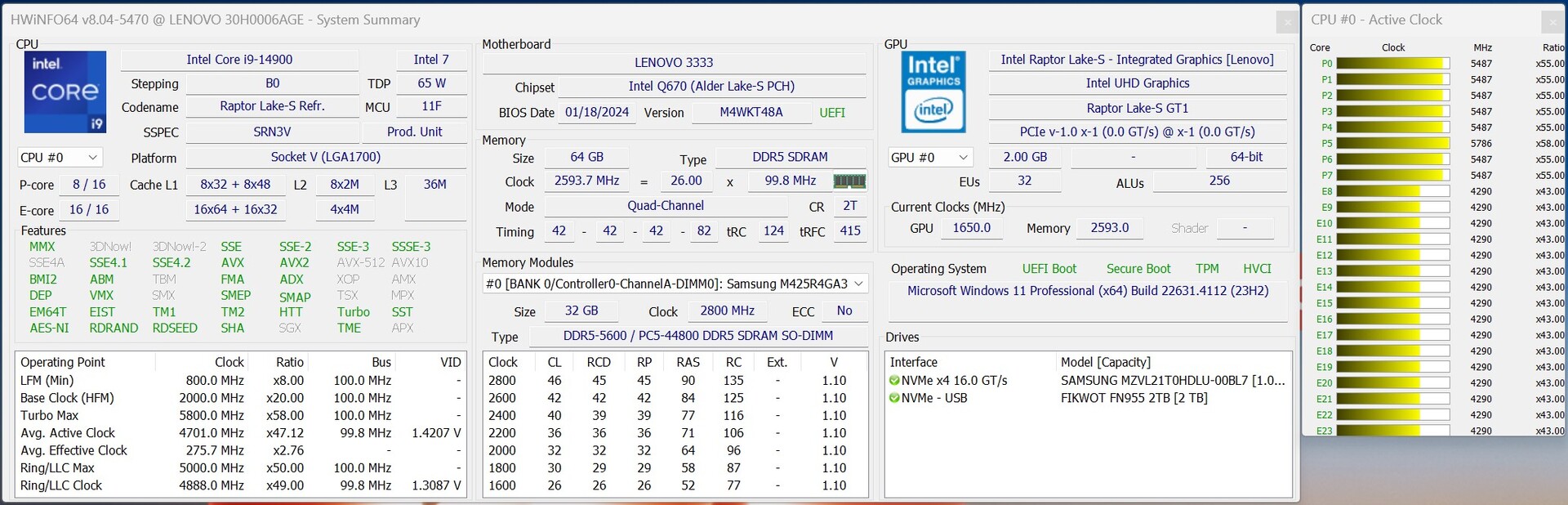Click the Intel Graphics logo badge

tap(933, 92)
